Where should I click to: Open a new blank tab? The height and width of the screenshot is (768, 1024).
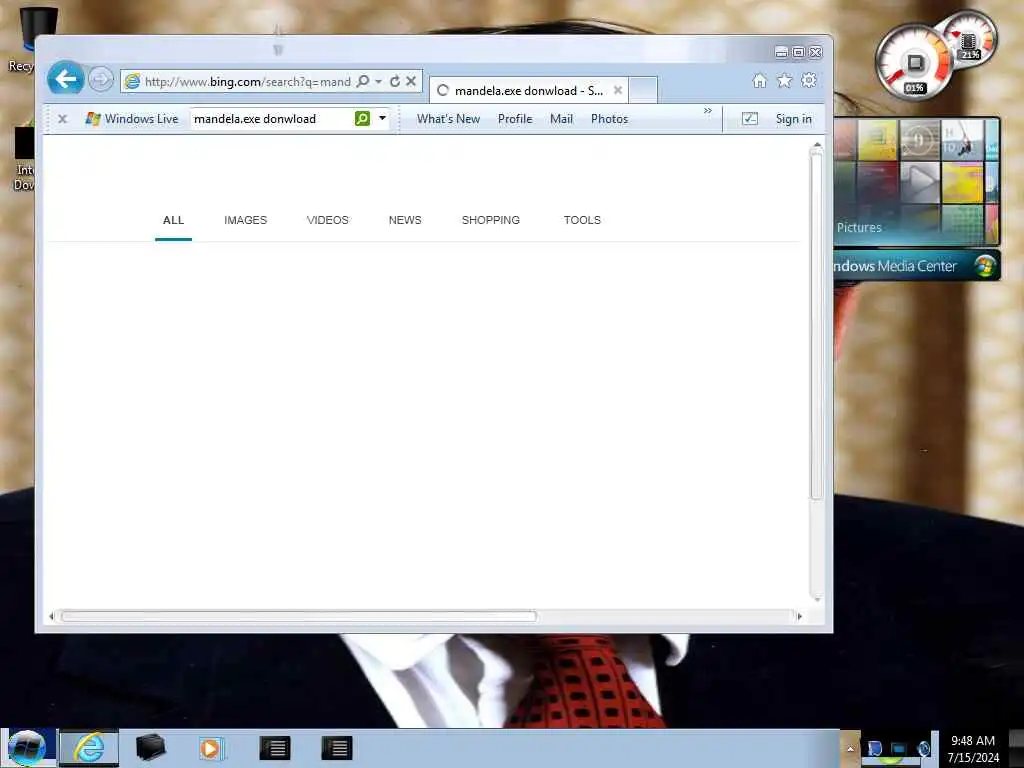(x=643, y=90)
